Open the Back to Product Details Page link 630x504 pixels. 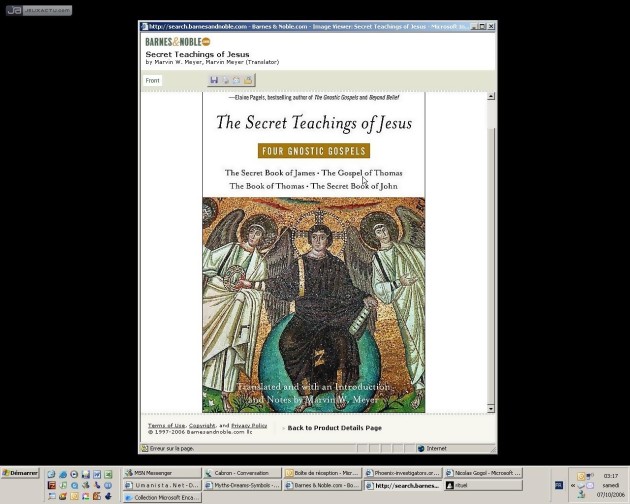334,428
